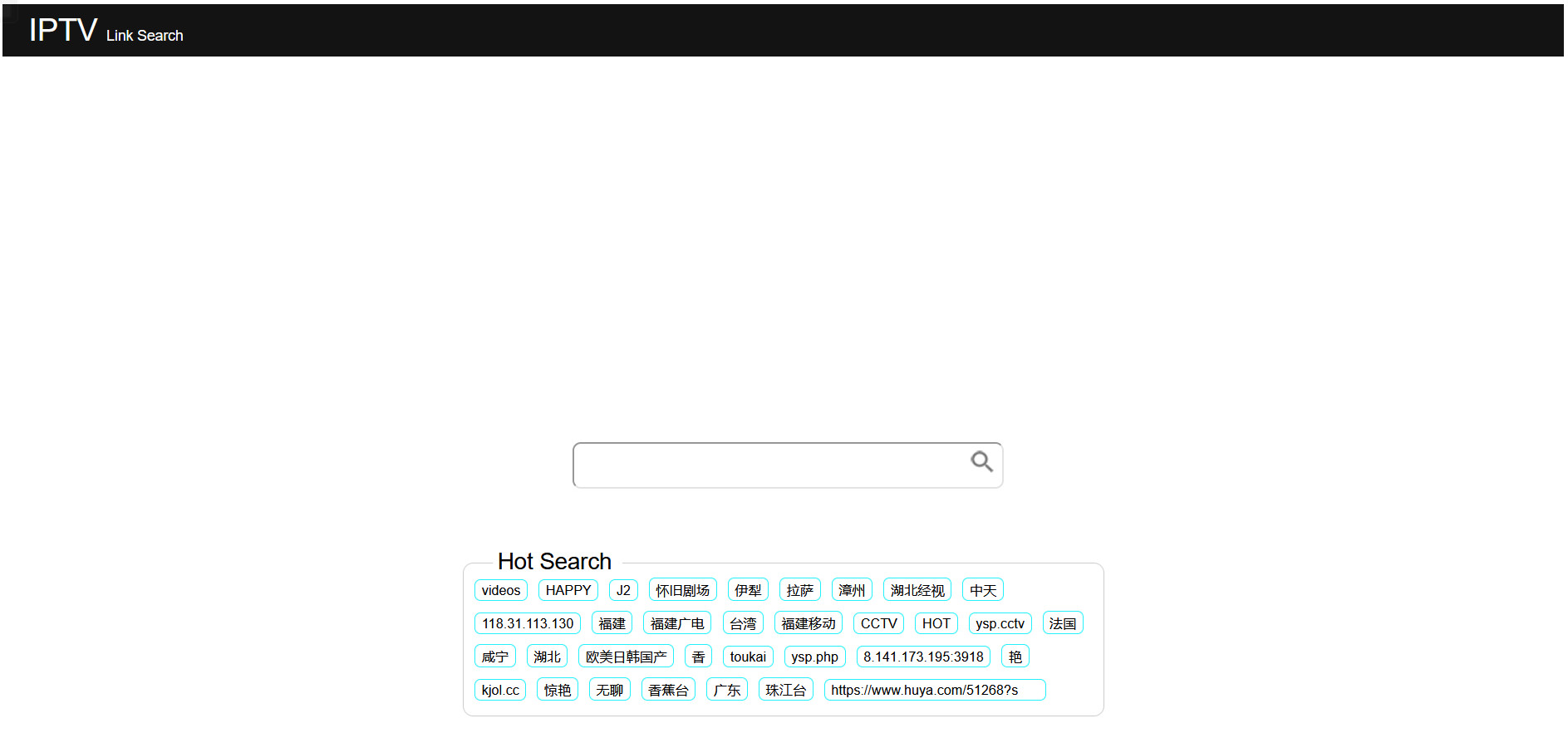Viewport: 1568px width, 733px height.
Task: Click the magnifier search icon
Action: coord(981,462)
